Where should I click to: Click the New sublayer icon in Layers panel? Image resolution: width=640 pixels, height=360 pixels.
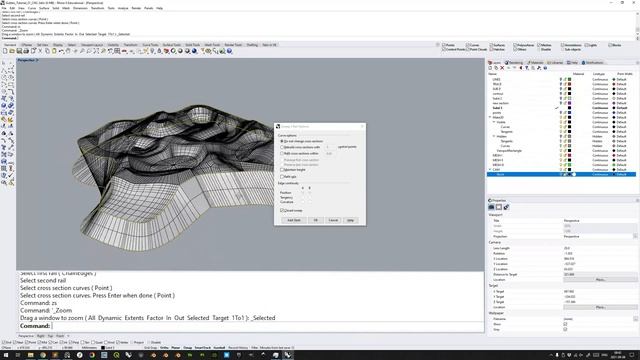point(496,68)
